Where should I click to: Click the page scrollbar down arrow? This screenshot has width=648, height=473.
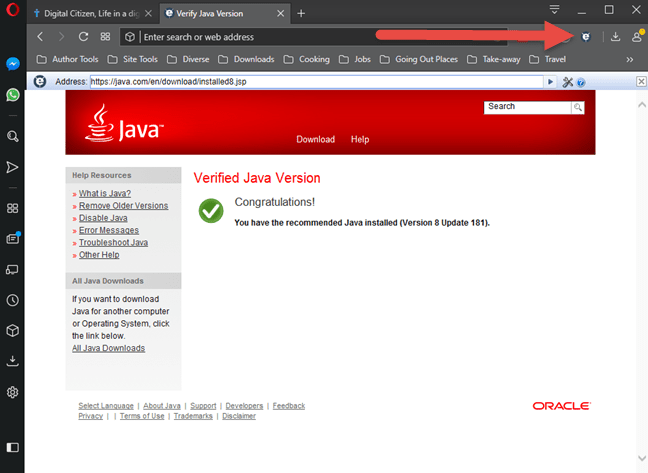click(x=642, y=458)
